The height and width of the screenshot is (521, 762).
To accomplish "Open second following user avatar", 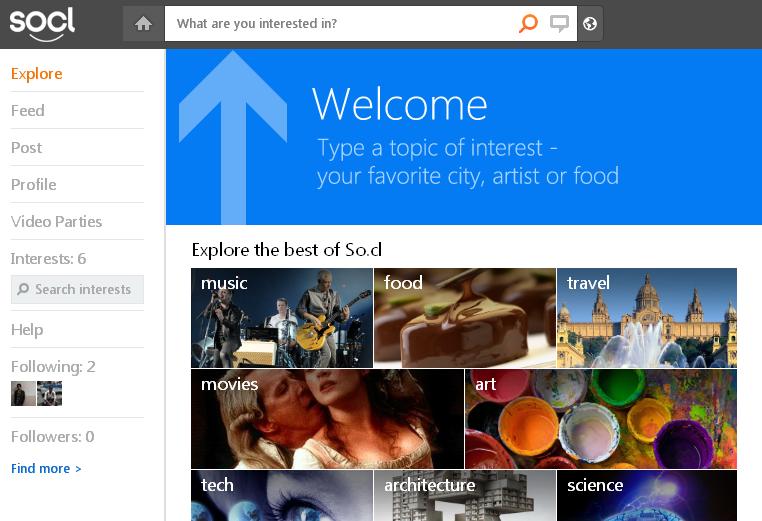I will [x=49, y=393].
